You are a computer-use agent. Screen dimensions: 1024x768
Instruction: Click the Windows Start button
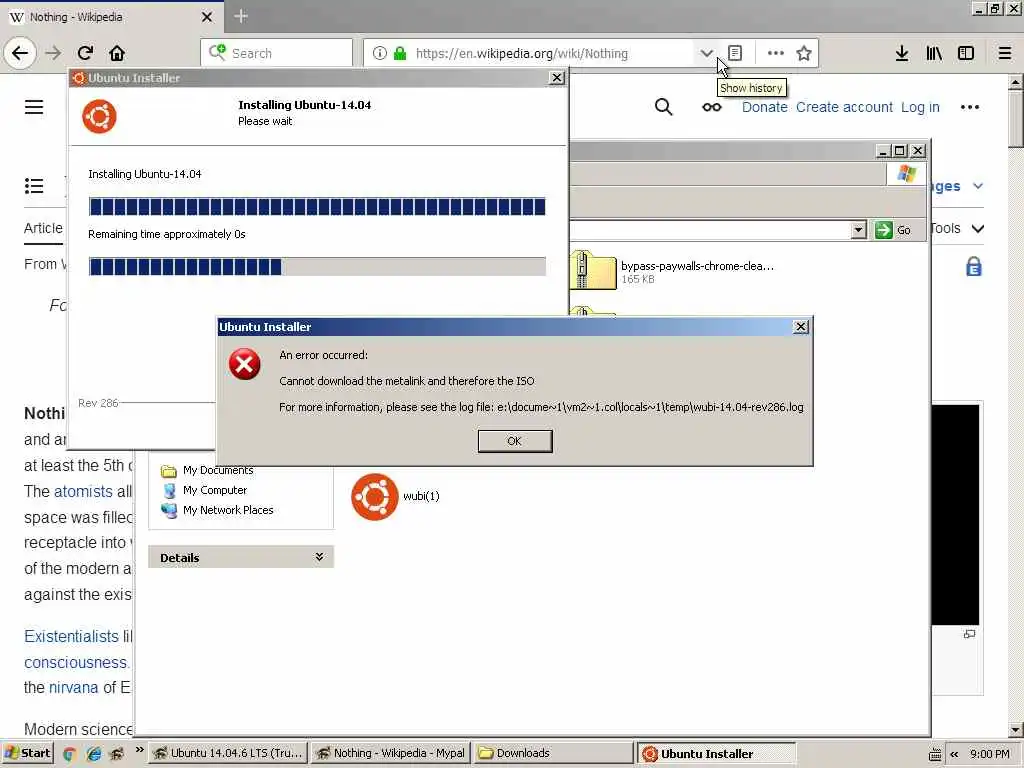click(x=27, y=753)
